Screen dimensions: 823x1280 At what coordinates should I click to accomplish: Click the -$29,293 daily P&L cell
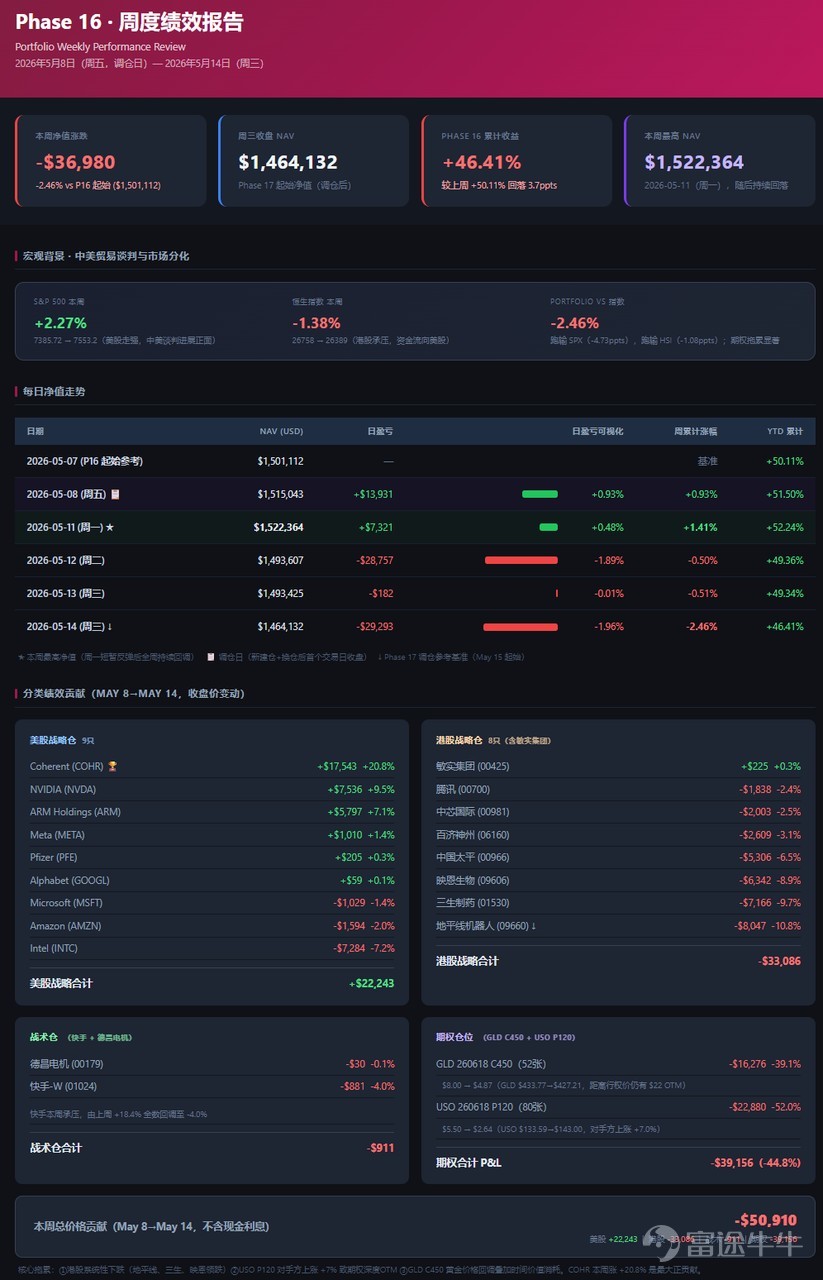point(375,627)
